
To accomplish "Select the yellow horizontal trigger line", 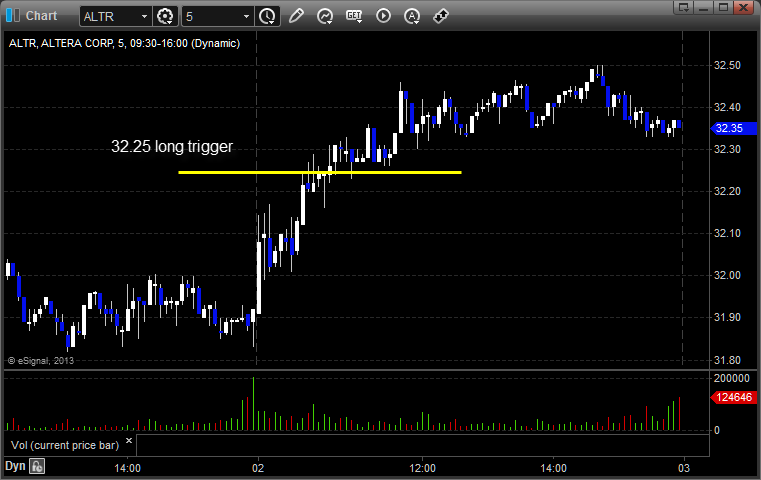I will tap(320, 172).
